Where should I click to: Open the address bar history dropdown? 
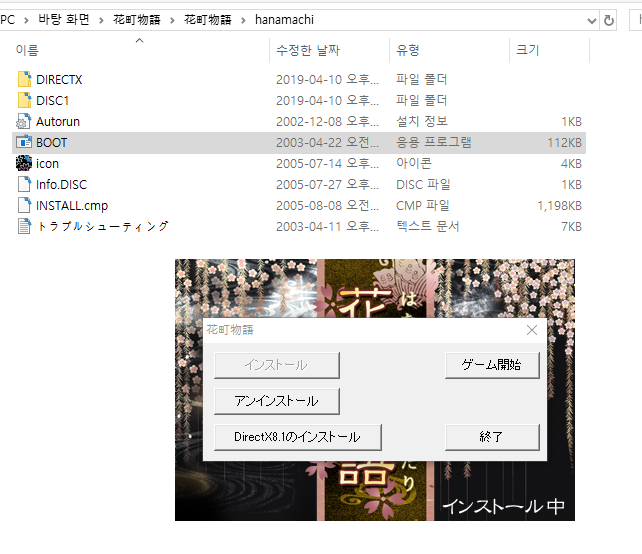click(x=591, y=20)
